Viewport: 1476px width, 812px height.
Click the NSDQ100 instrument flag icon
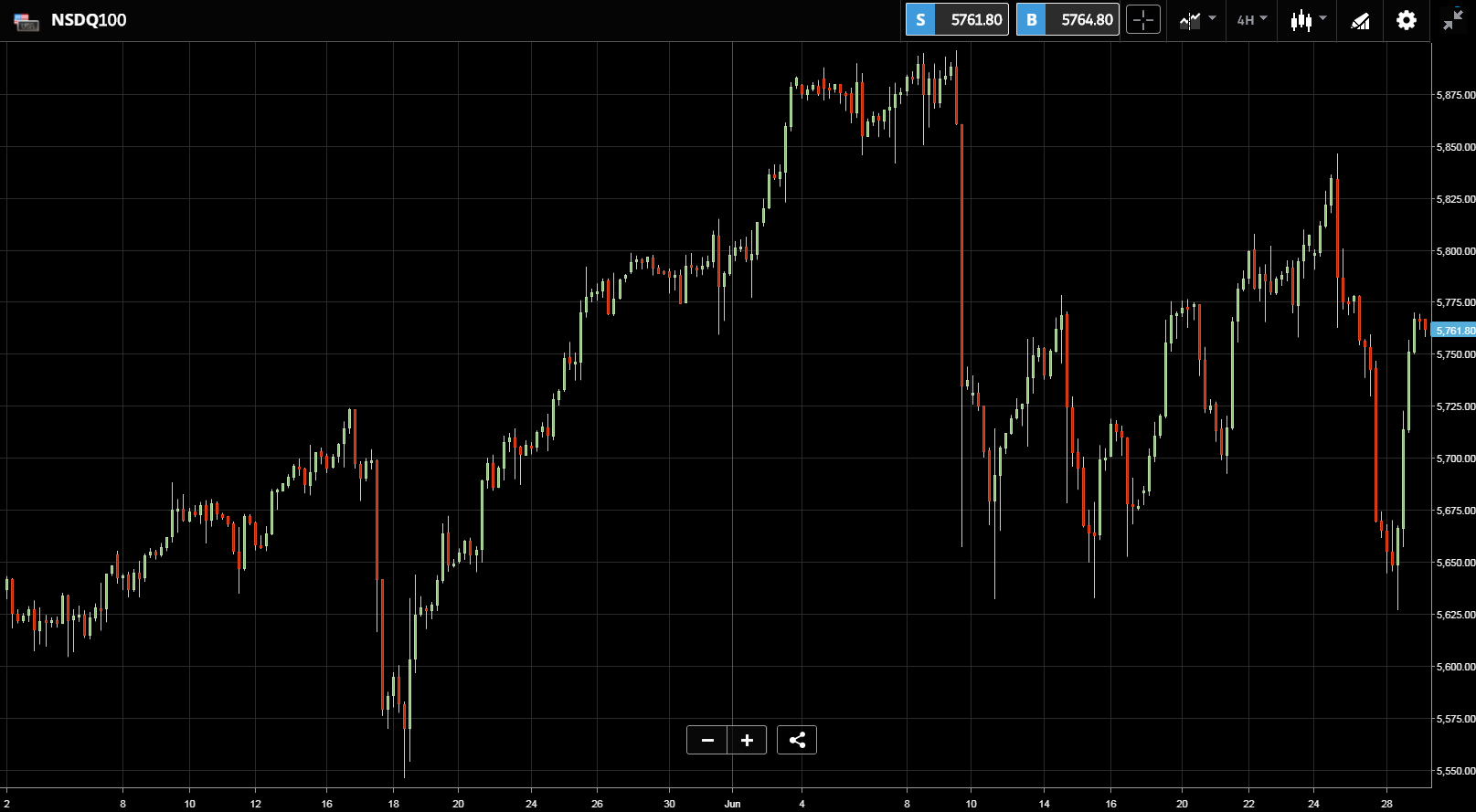(27, 21)
